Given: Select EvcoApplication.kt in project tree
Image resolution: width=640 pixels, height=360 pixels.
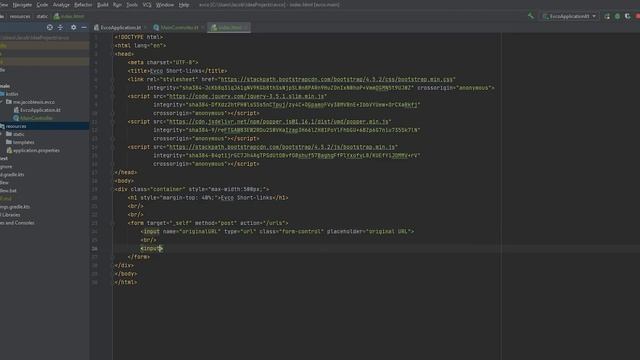Looking at the screenshot, I should coord(40,110).
